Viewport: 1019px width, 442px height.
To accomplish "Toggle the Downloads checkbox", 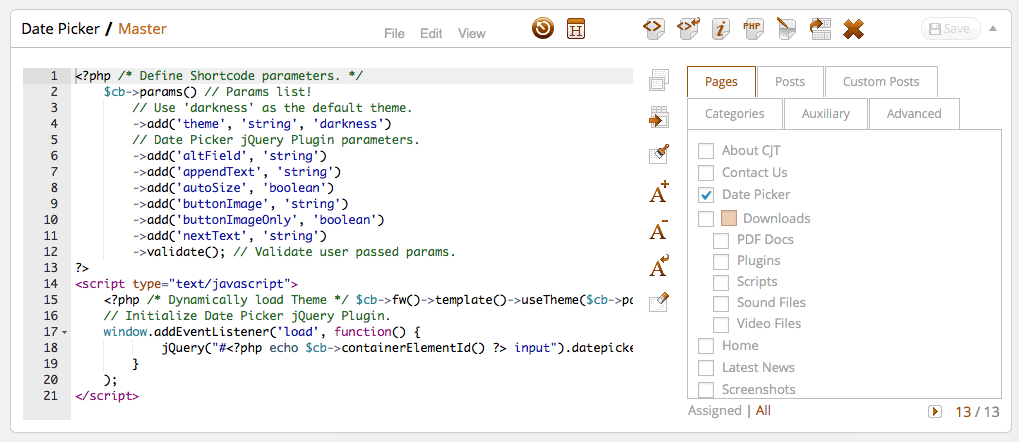I will (x=706, y=218).
